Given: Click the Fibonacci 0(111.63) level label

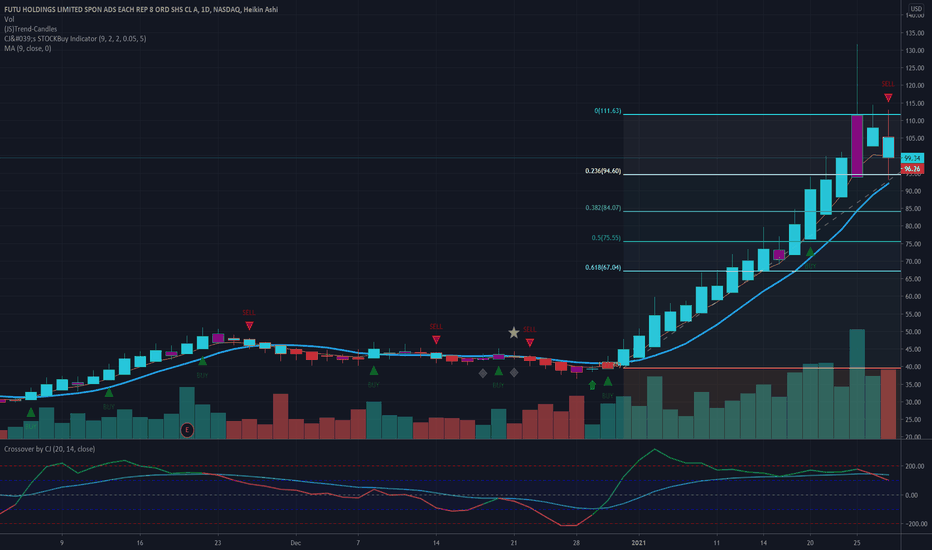Looking at the screenshot, I should click(607, 111).
